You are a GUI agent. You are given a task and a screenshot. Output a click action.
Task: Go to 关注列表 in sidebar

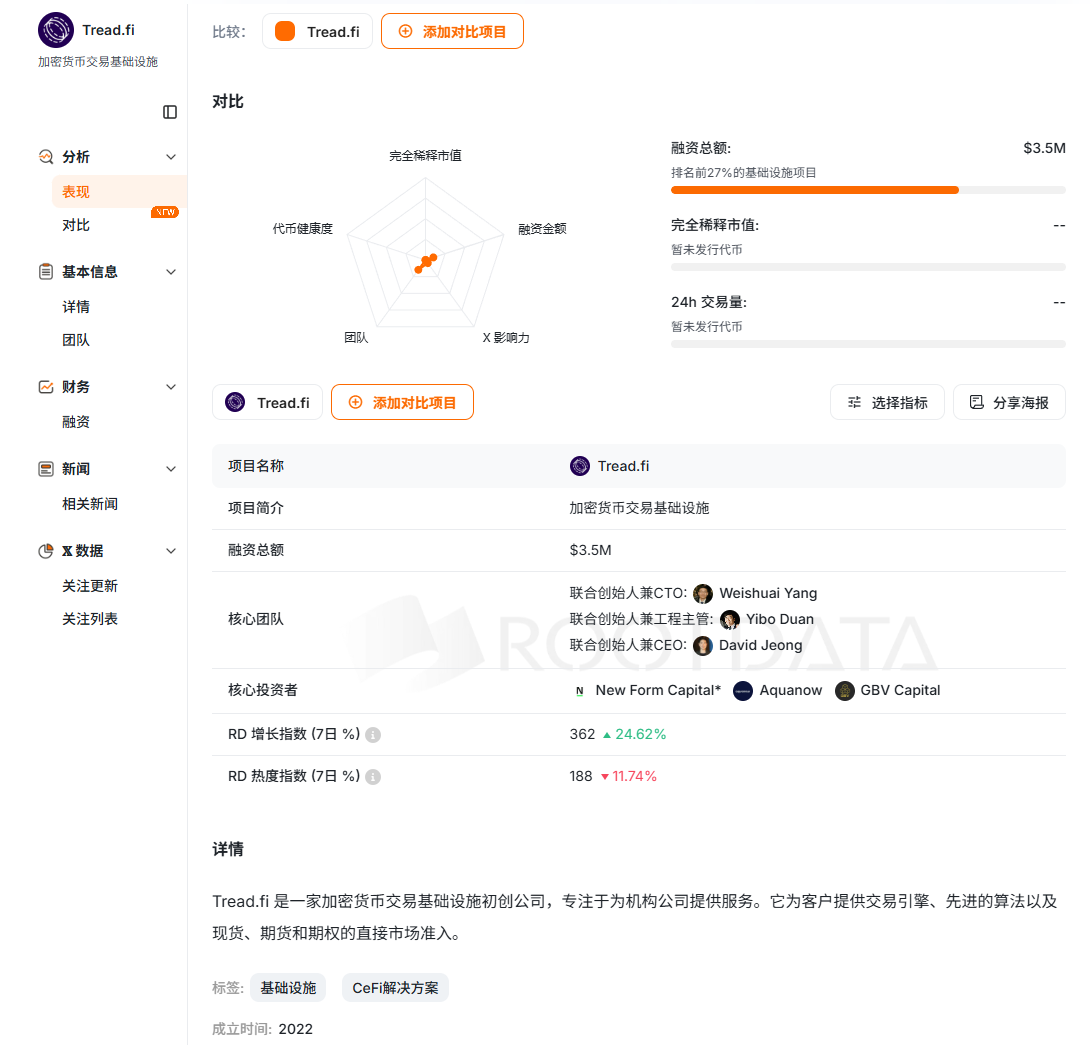[90, 619]
